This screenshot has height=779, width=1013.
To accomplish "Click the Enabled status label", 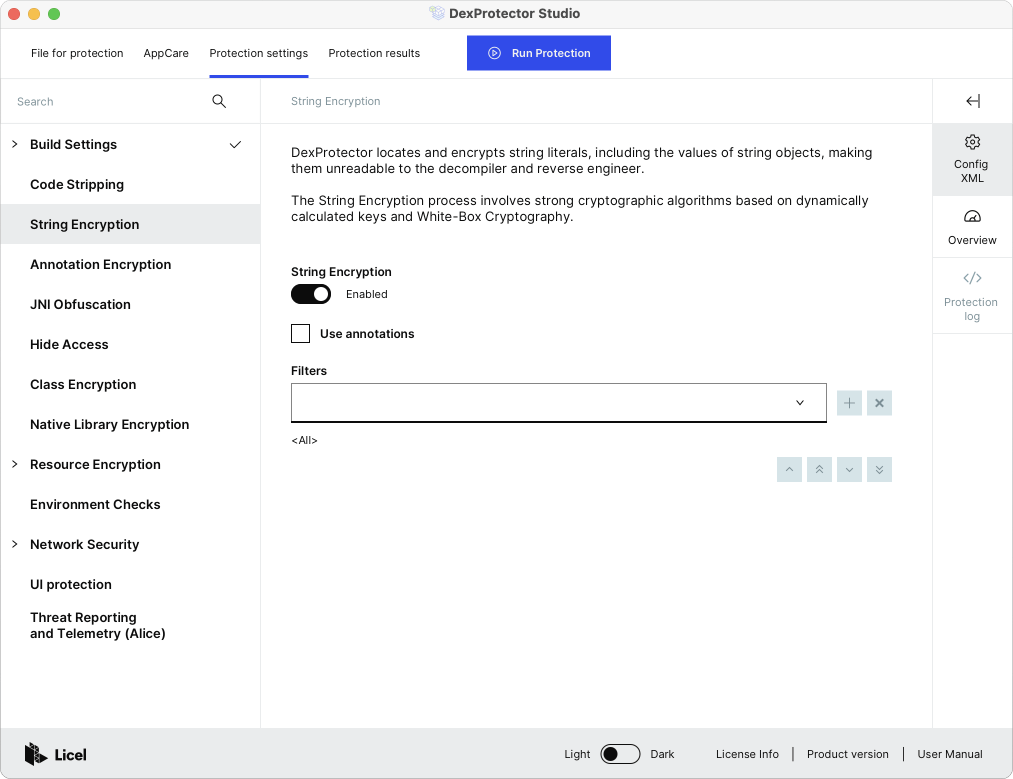I will (366, 295).
